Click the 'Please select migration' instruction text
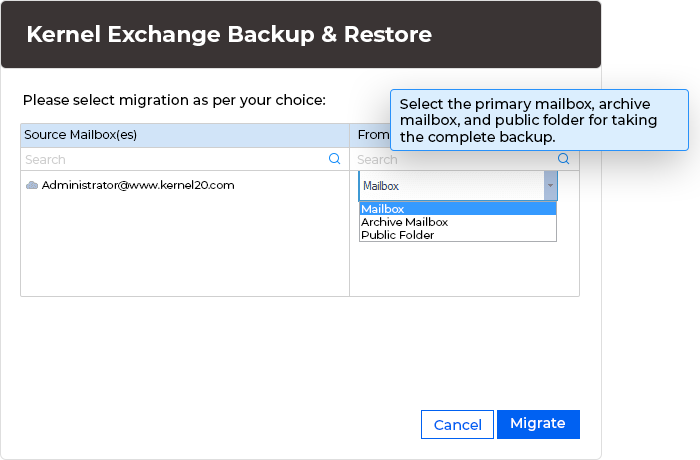 pyautogui.click(x=174, y=100)
